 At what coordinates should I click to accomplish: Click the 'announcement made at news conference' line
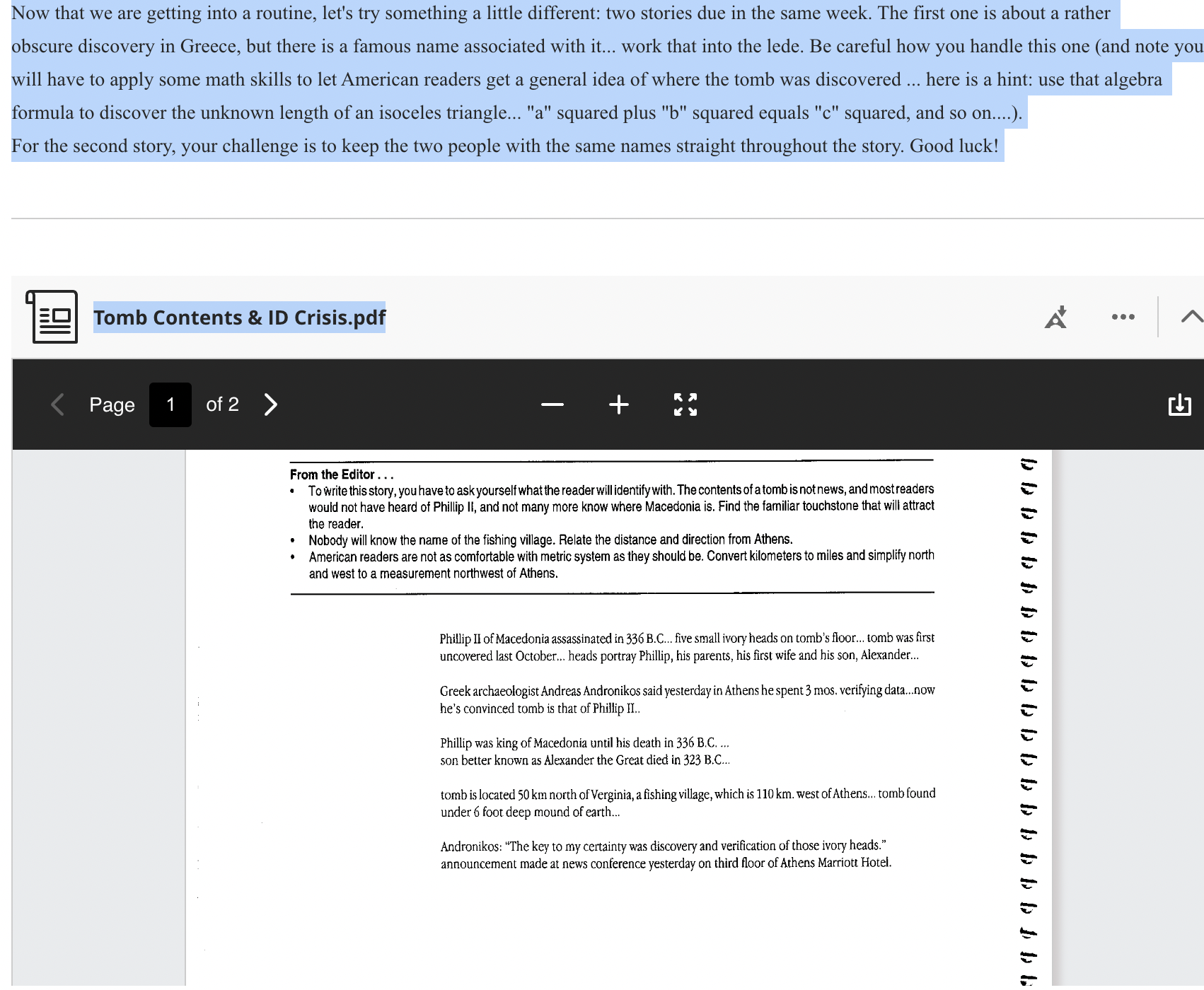click(x=666, y=863)
